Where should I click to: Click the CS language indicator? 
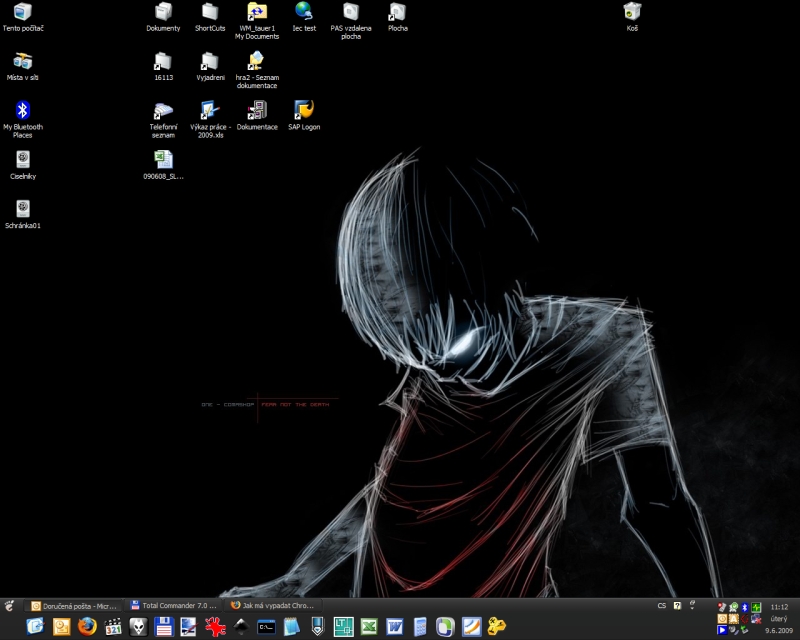click(x=661, y=605)
